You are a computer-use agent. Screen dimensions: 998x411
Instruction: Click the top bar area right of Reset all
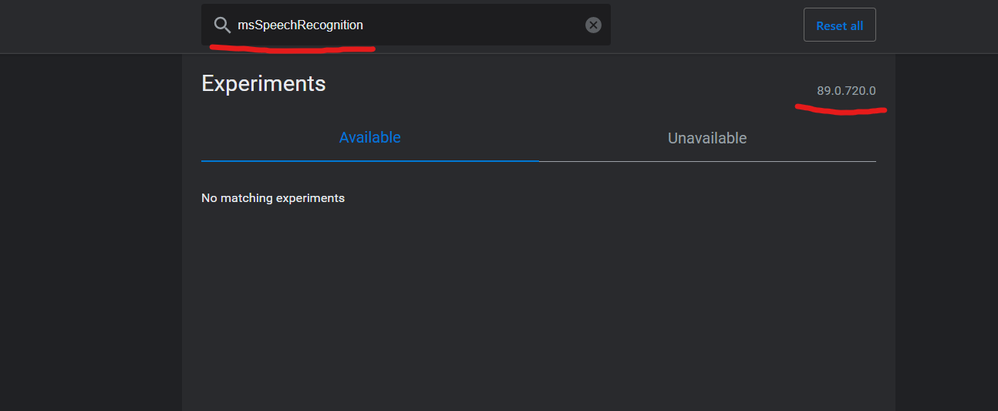pos(936,25)
